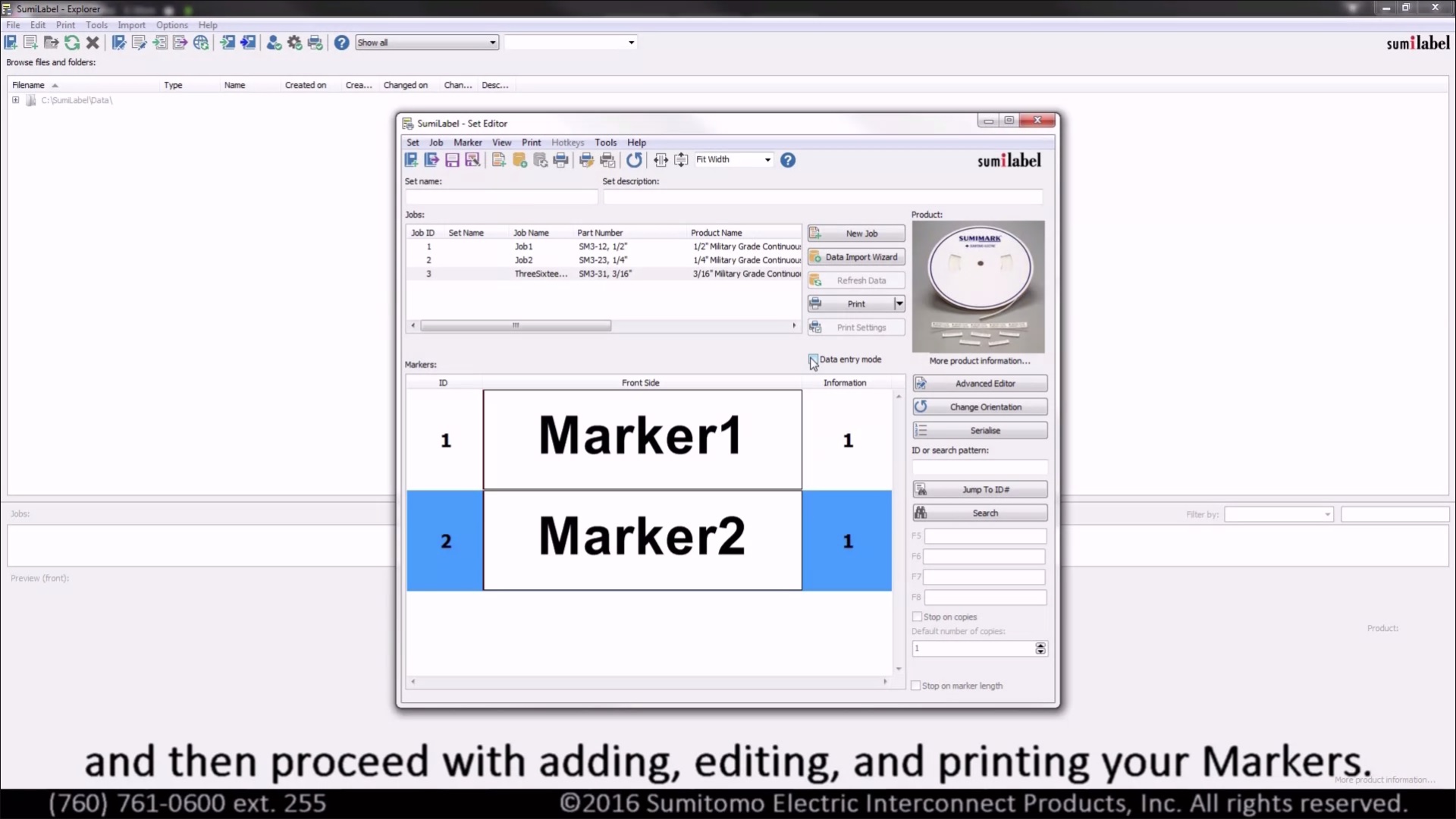Click the green refresh icon in Explorer toolbar

72,42
